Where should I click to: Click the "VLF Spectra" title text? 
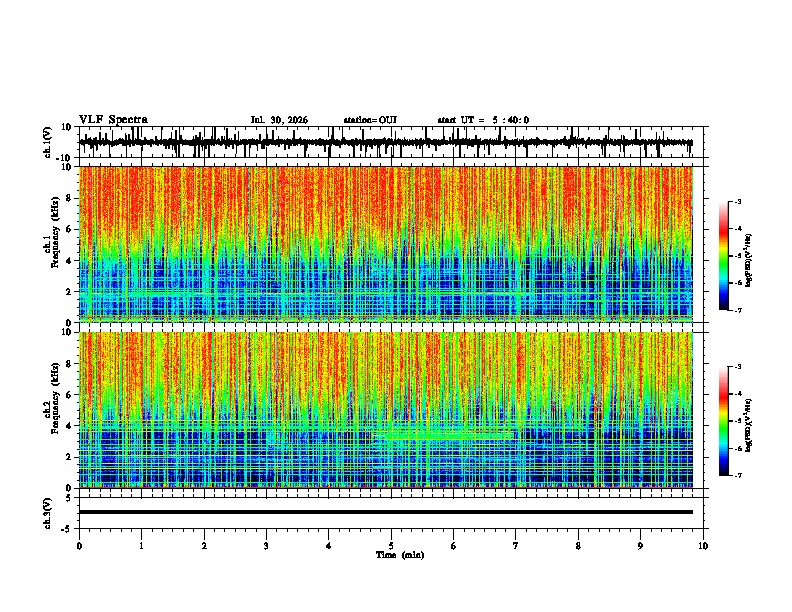113,120
